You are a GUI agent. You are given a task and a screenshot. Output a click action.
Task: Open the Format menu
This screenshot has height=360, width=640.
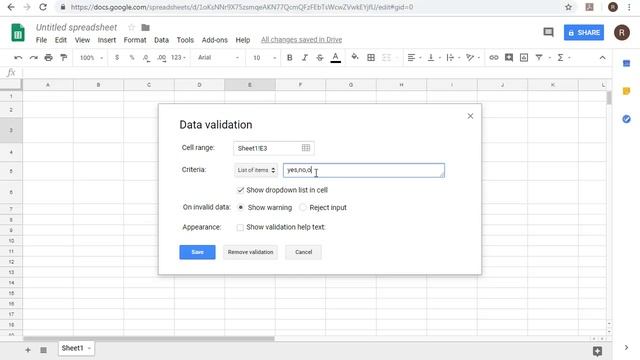pos(135,40)
